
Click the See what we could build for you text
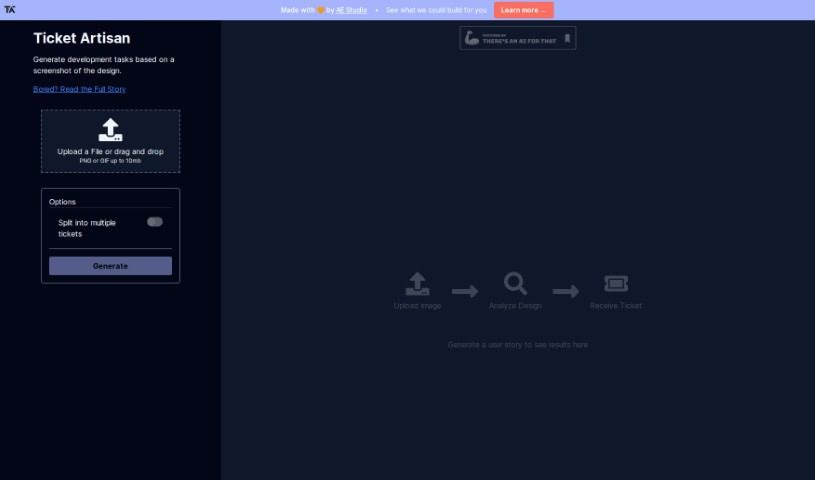[x=437, y=10]
